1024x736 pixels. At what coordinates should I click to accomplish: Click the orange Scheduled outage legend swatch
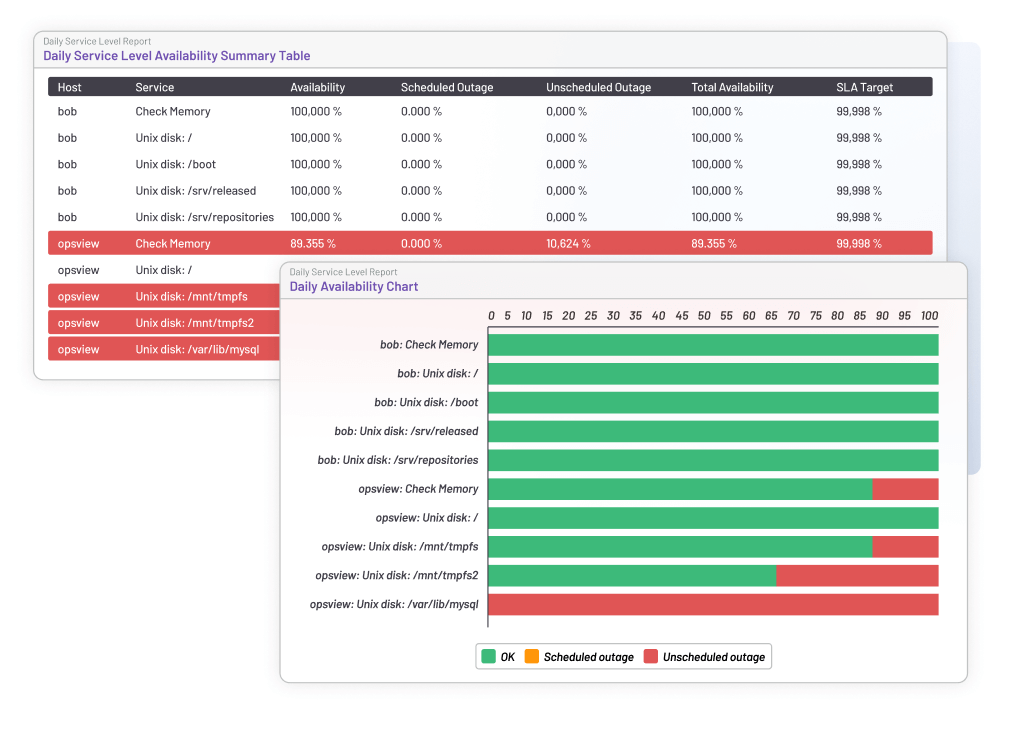coord(531,657)
